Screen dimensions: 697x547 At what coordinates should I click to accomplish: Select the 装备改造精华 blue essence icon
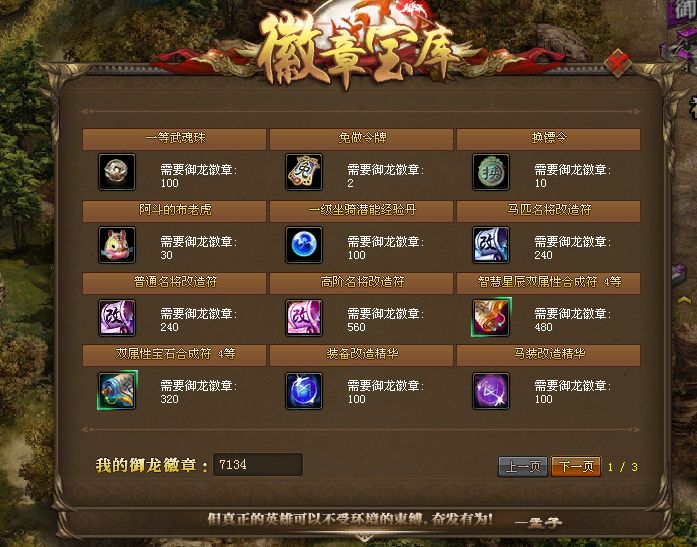pyautogui.click(x=304, y=391)
